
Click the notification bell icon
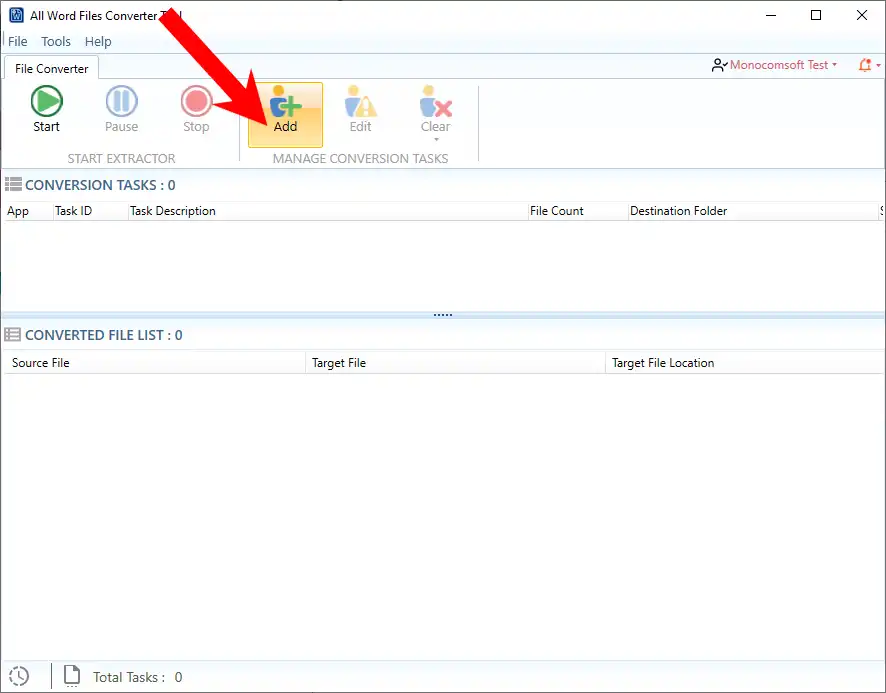click(x=865, y=65)
